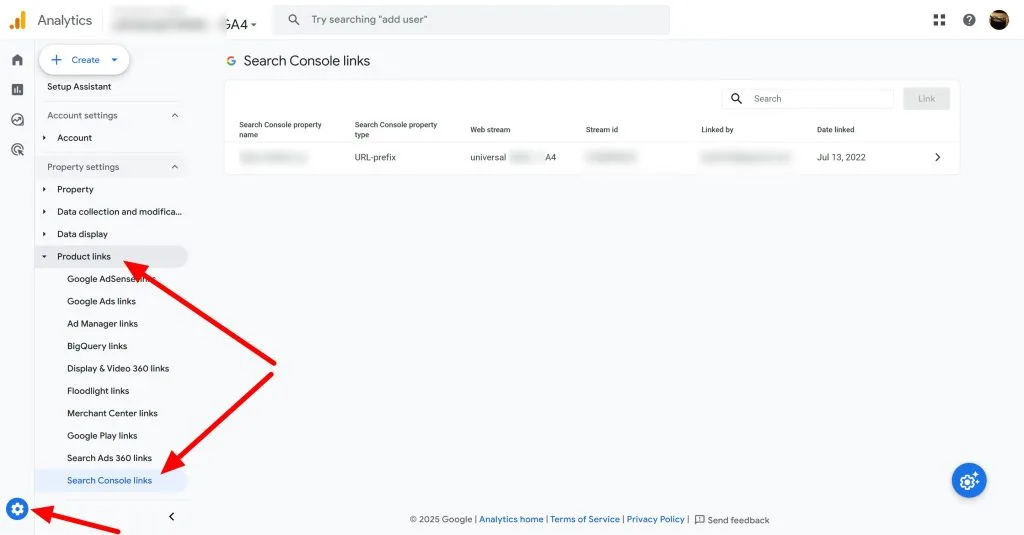The width and height of the screenshot is (1024, 535).
Task: Click table search magnifier icon
Action: pyautogui.click(x=736, y=99)
